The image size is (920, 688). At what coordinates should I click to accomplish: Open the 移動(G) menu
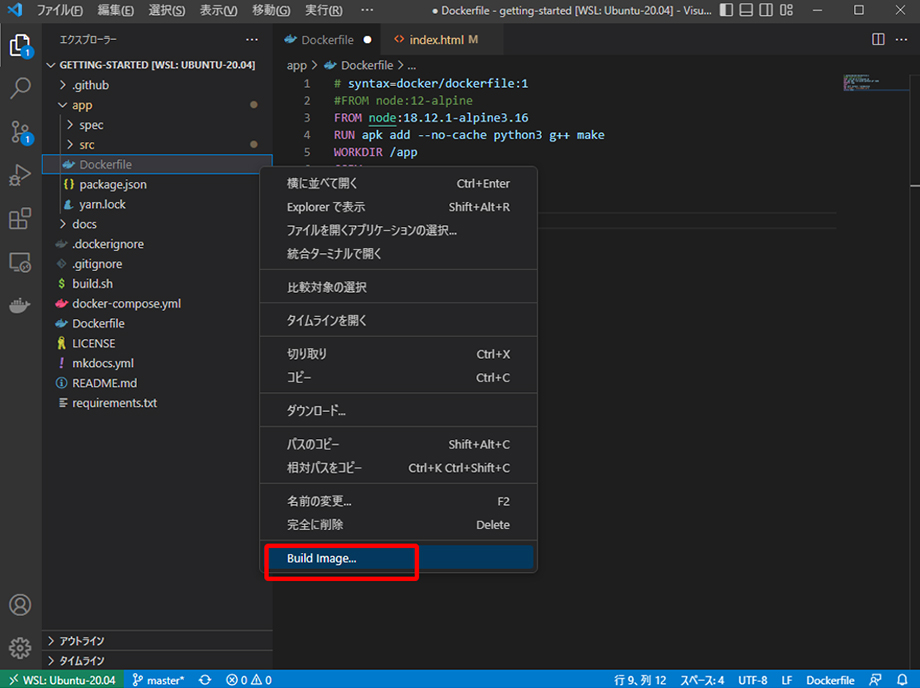[x=271, y=10]
